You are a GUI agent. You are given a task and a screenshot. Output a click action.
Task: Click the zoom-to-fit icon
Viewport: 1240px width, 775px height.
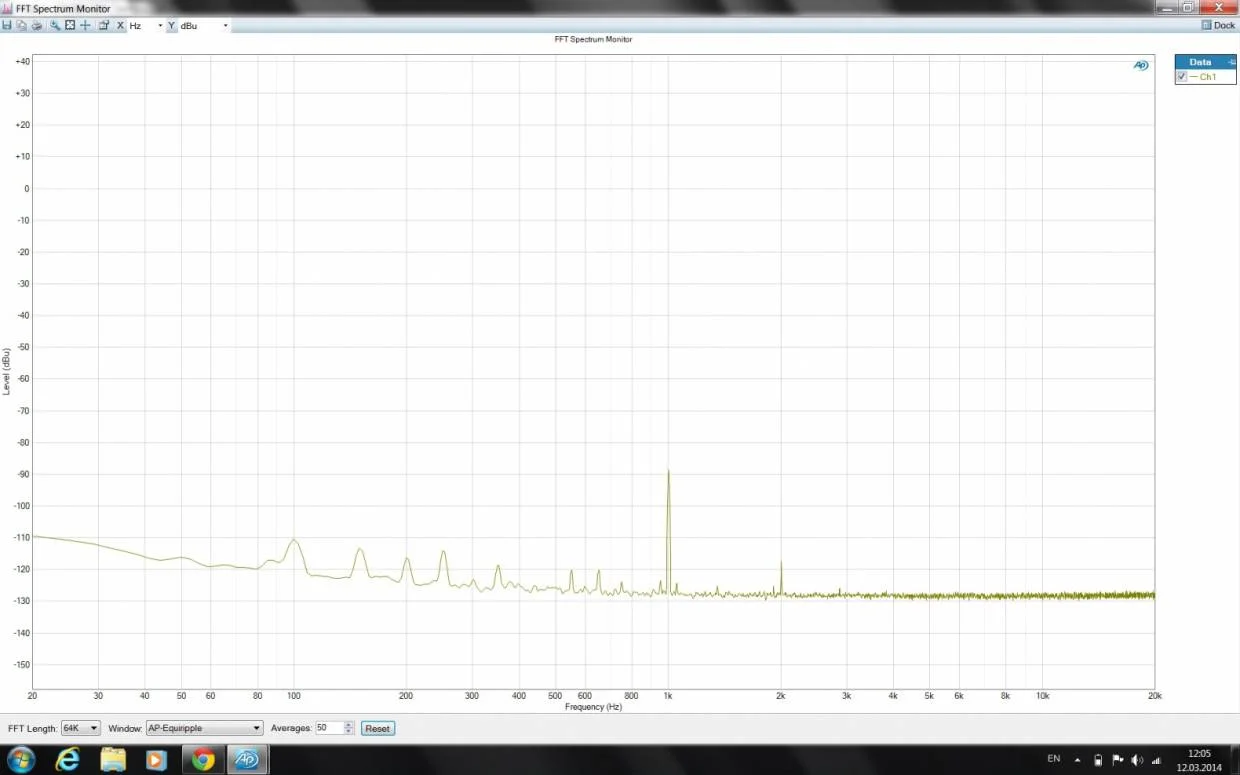coord(70,25)
